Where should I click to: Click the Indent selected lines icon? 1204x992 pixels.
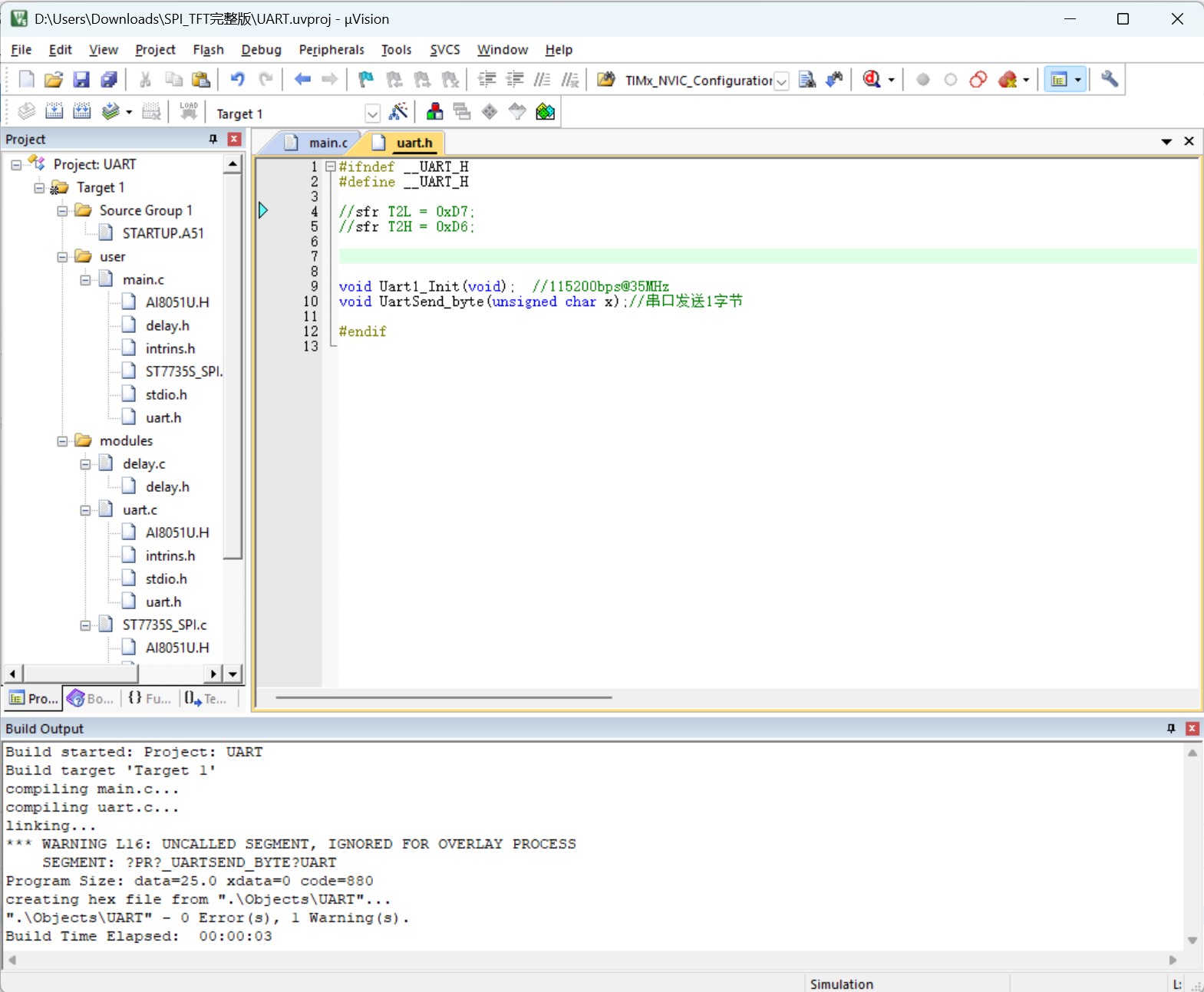487,79
